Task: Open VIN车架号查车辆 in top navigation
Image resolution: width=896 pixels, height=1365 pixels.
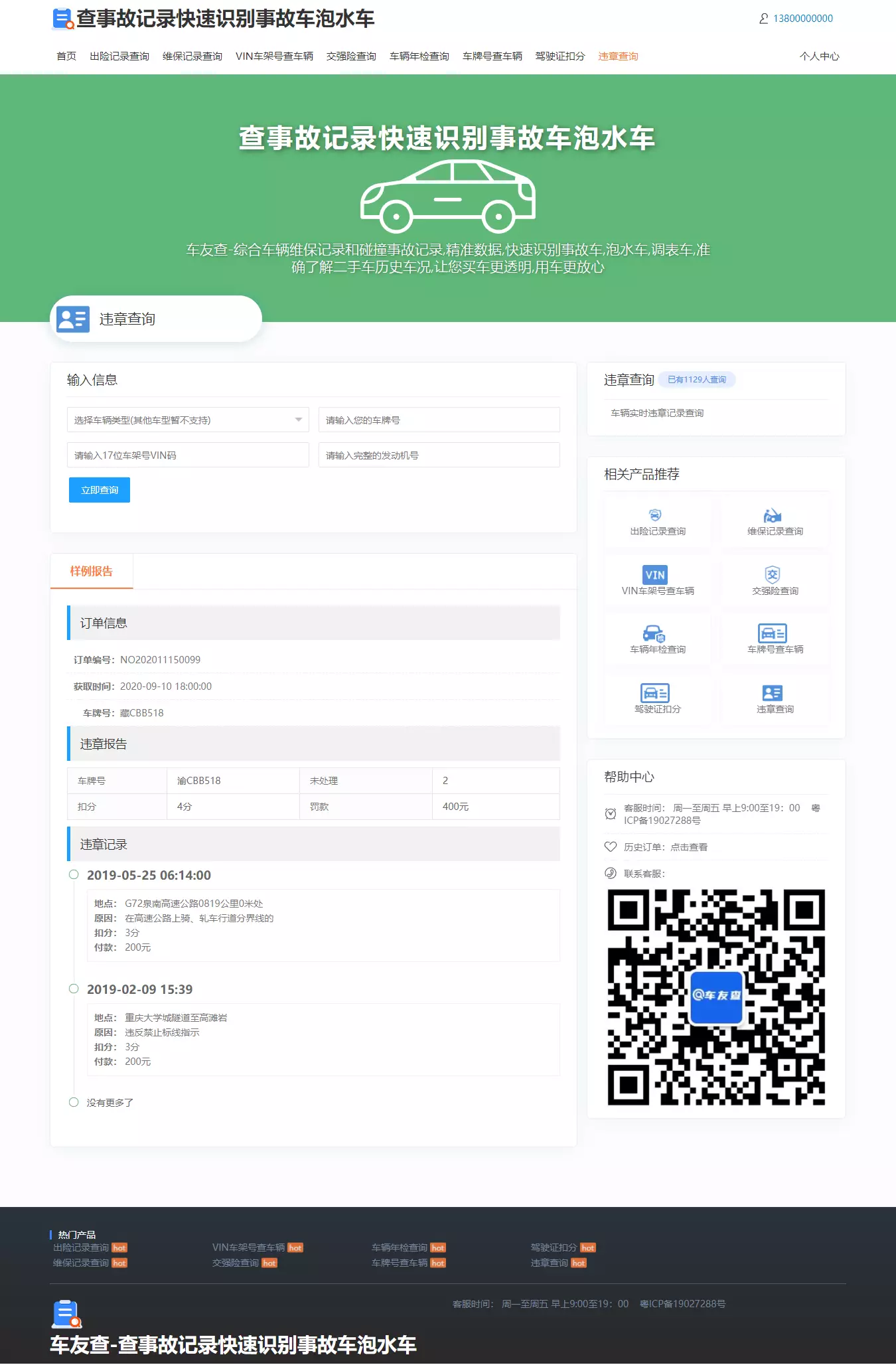Action: pos(274,56)
